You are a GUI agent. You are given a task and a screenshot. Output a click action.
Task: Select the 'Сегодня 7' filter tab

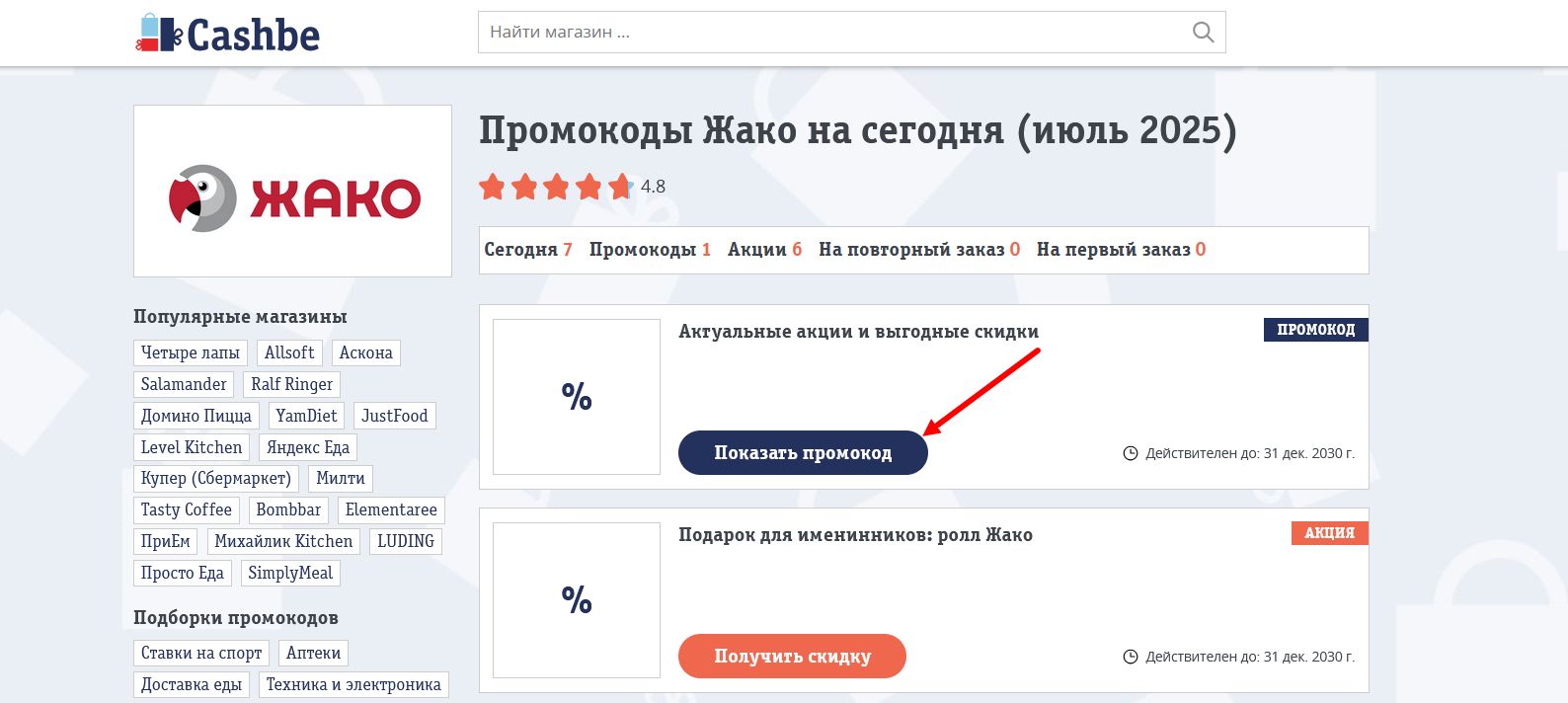pyautogui.click(x=528, y=250)
